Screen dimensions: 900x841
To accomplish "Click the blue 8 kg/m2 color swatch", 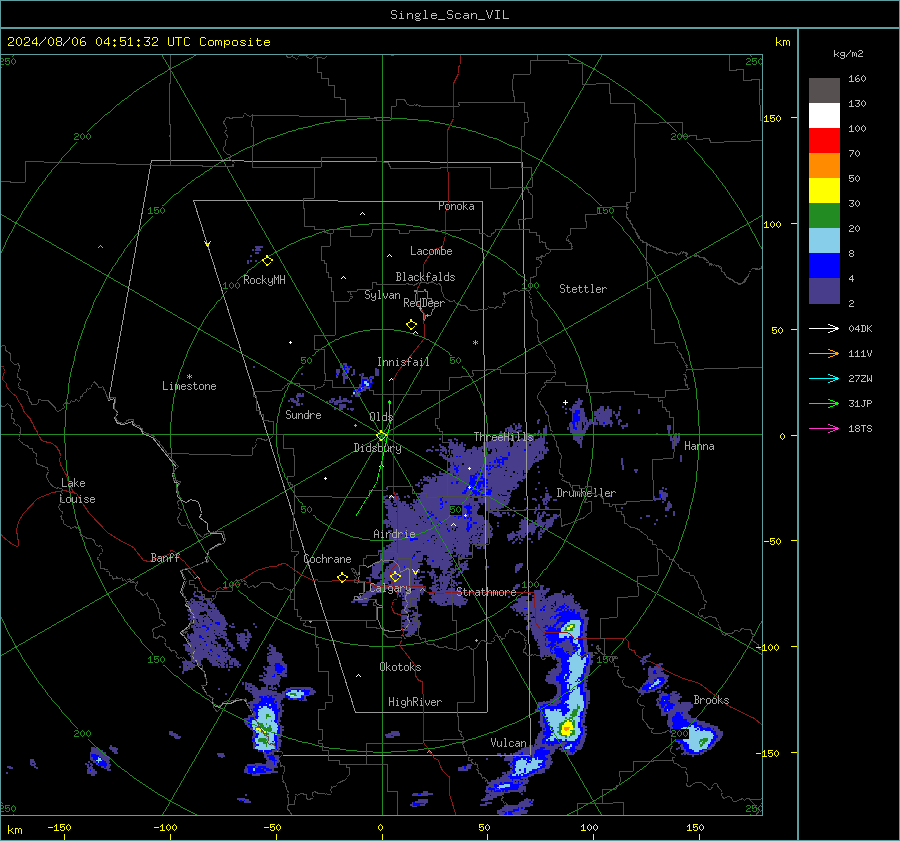I will point(824,265).
